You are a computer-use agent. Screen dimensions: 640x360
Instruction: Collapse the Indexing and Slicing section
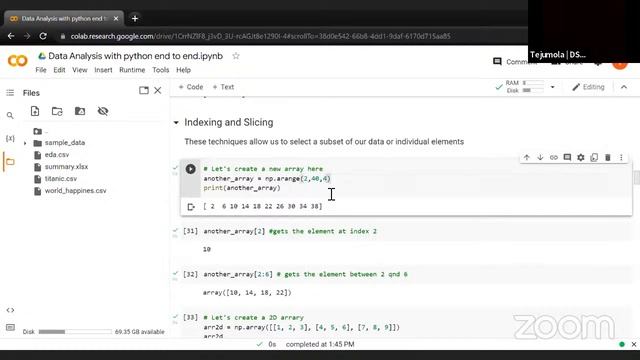176,122
